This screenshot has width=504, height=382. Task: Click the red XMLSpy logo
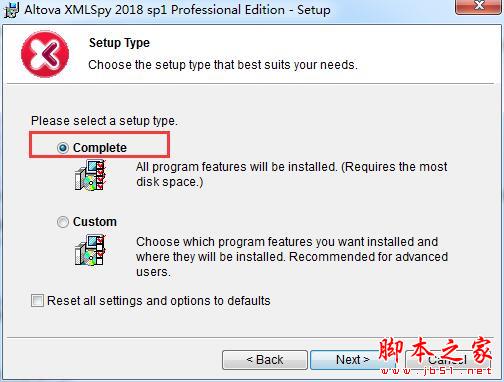(x=45, y=54)
